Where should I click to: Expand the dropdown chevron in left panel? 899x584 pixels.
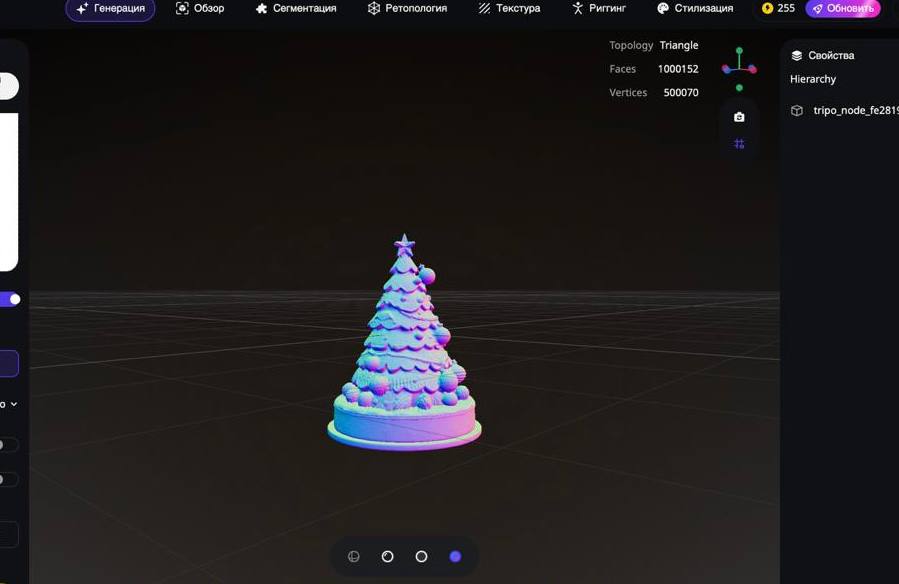pos(14,404)
